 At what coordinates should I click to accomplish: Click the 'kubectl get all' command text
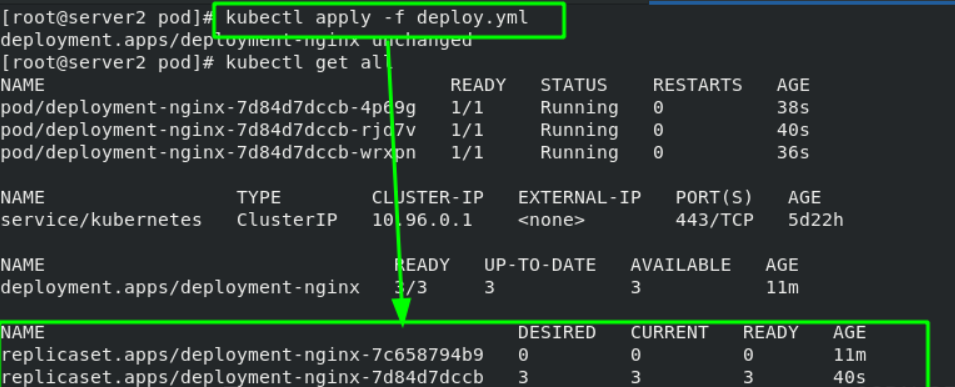click(x=309, y=63)
